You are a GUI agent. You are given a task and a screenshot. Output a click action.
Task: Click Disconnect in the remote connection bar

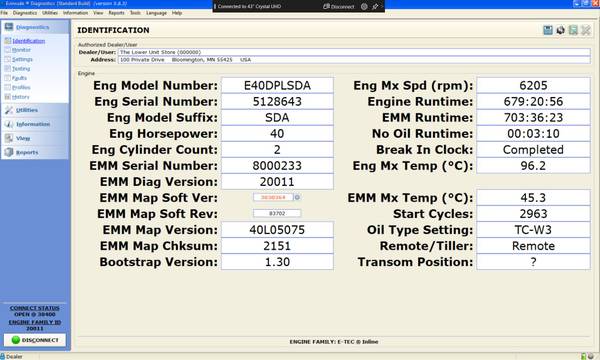pos(339,7)
